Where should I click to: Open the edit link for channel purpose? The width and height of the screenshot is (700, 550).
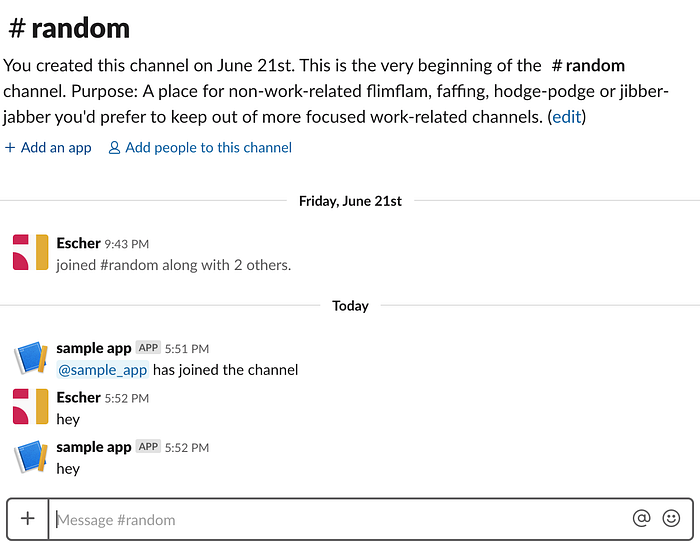(567, 117)
